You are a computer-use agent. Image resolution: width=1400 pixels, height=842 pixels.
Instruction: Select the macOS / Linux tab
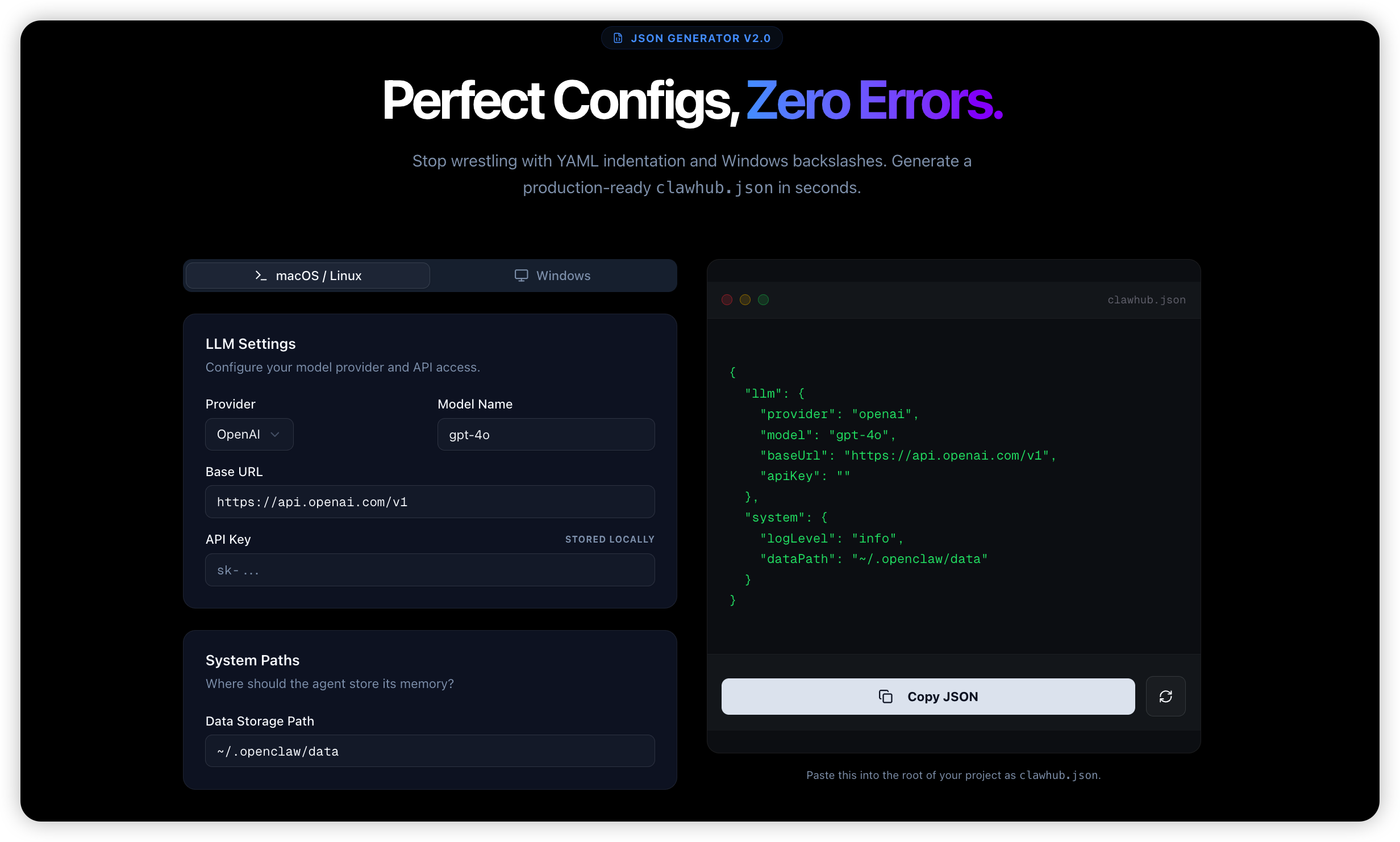(308, 276)
